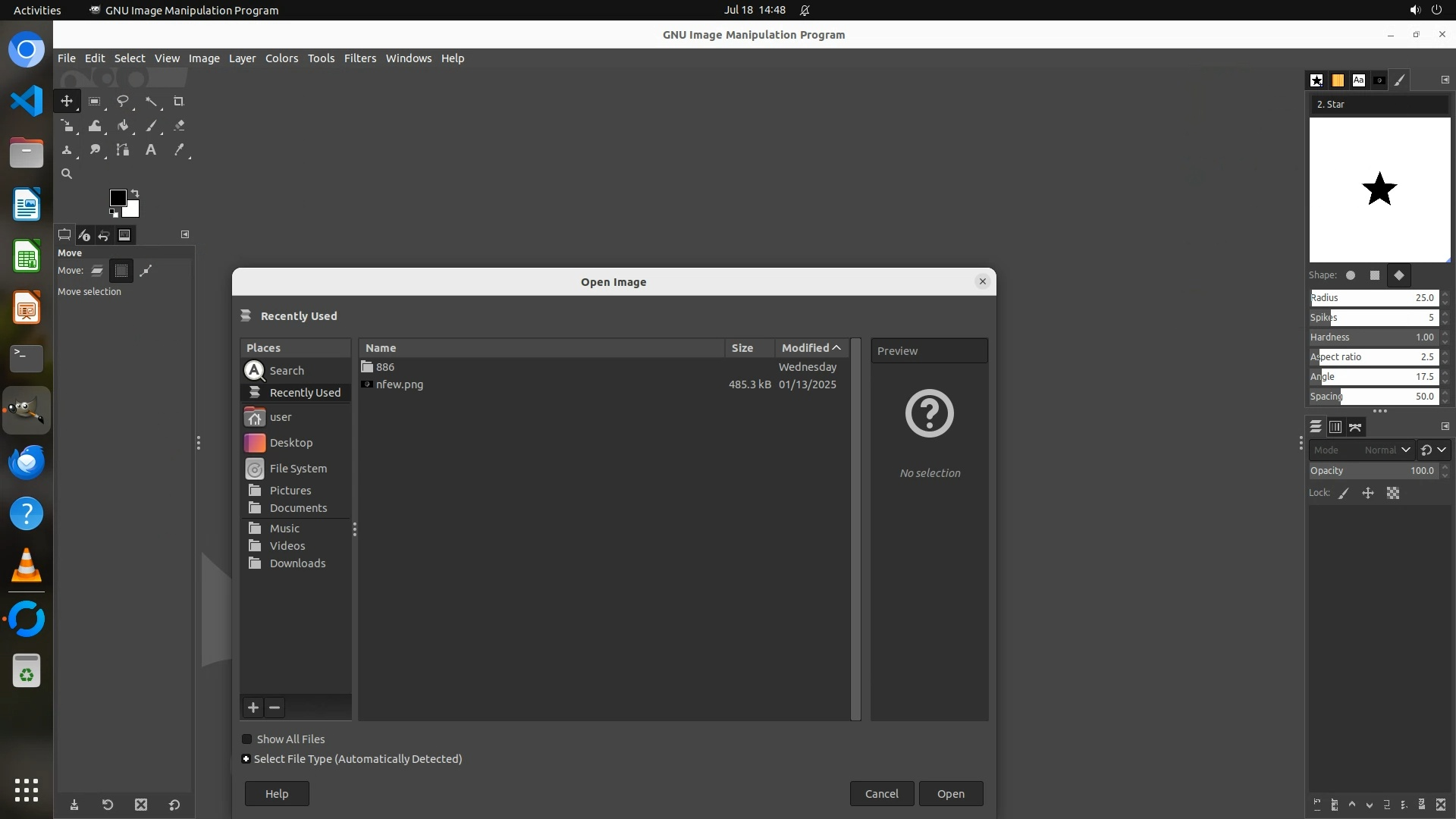Select the Eraser tool
This screenshot has height=819, width=1456.
coord(179,126)
